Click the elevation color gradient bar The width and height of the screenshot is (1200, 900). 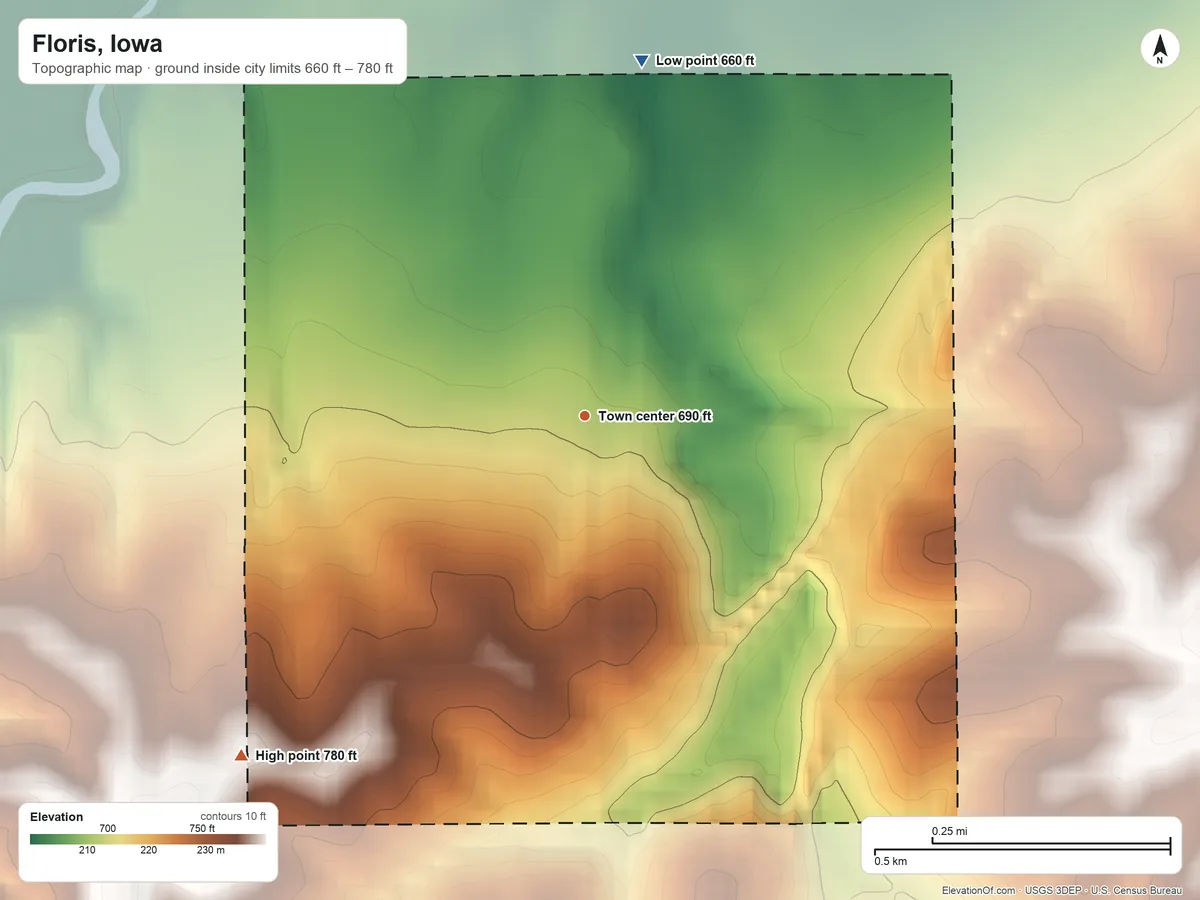coord(148,839)
